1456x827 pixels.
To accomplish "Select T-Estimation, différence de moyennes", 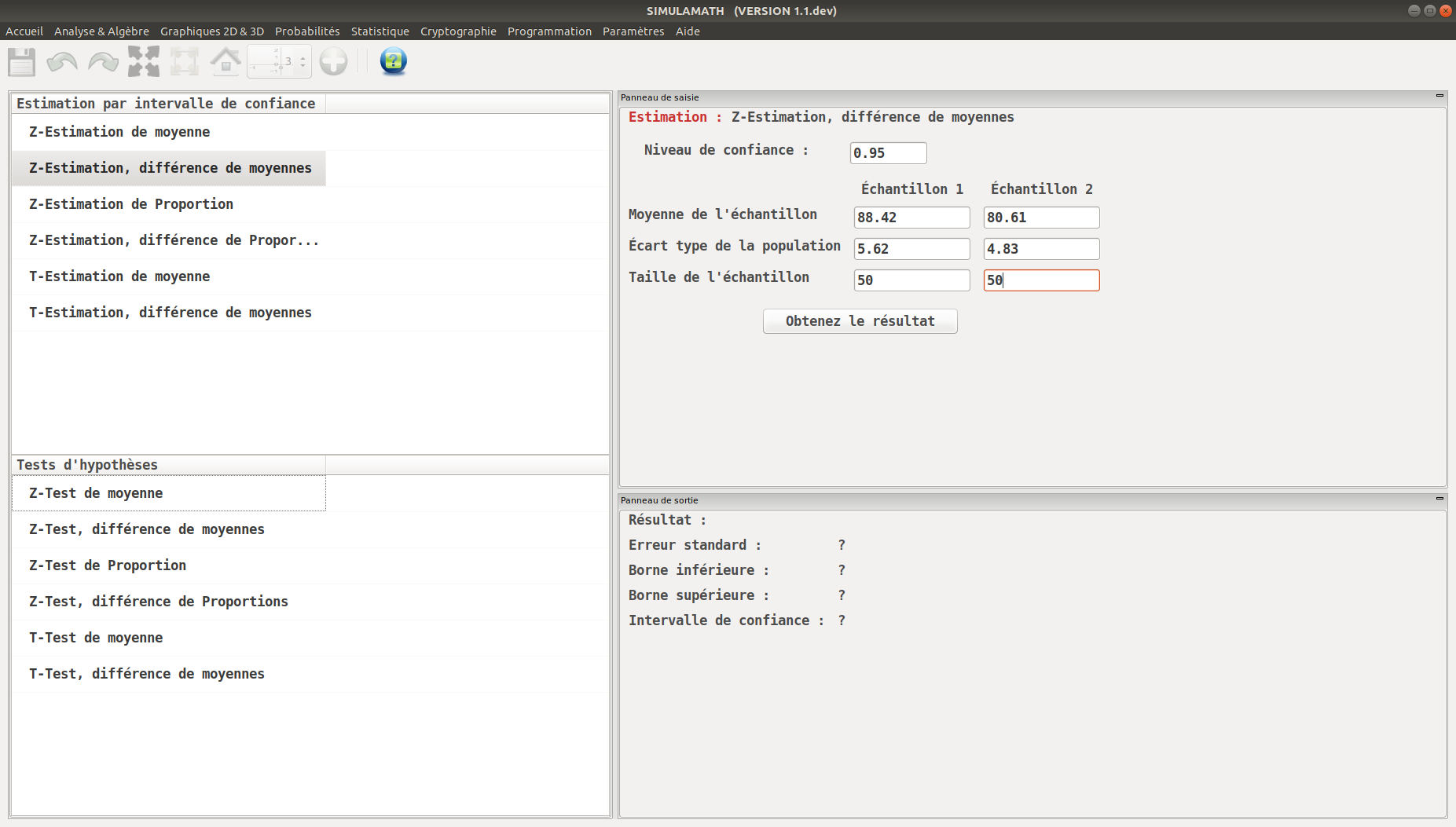I will pyautogui.click(x=169, y=313).
